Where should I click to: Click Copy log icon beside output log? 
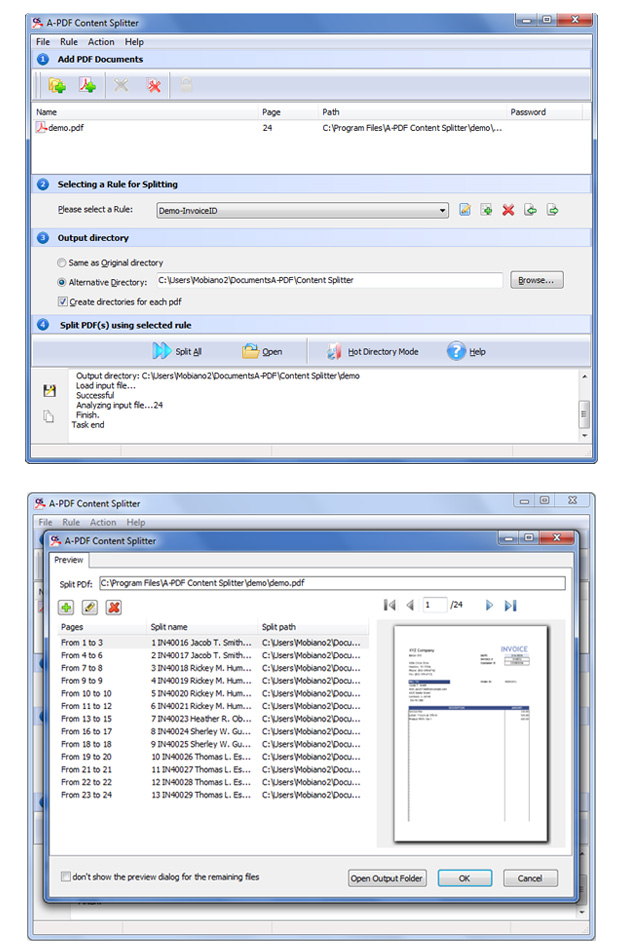(49, 416)
